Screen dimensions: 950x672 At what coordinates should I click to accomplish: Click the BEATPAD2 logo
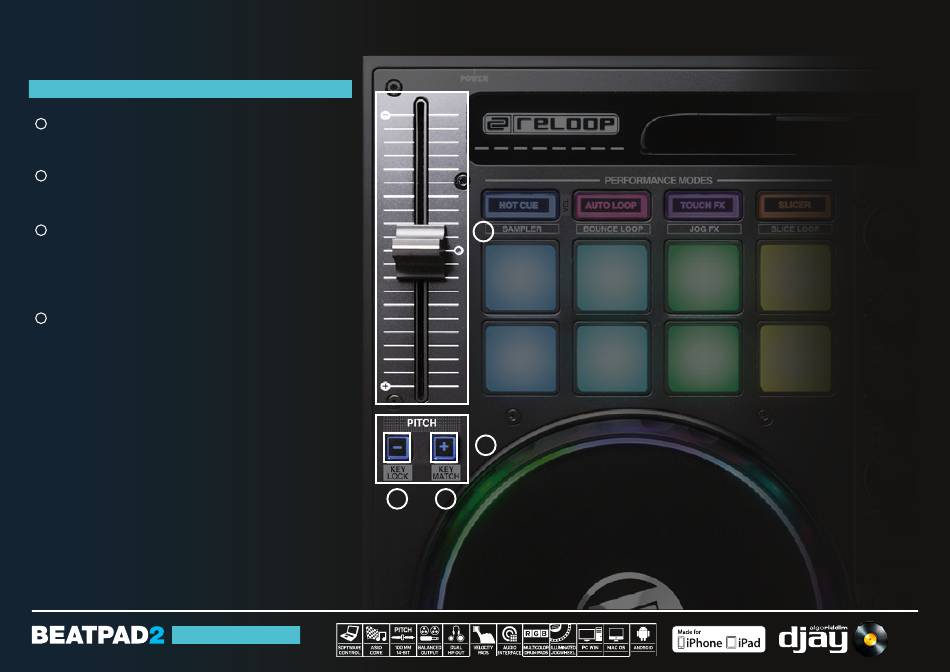(x=98, y=635)
